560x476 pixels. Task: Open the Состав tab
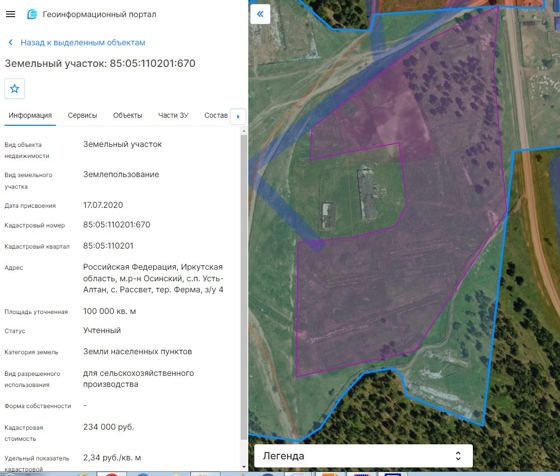216,115
